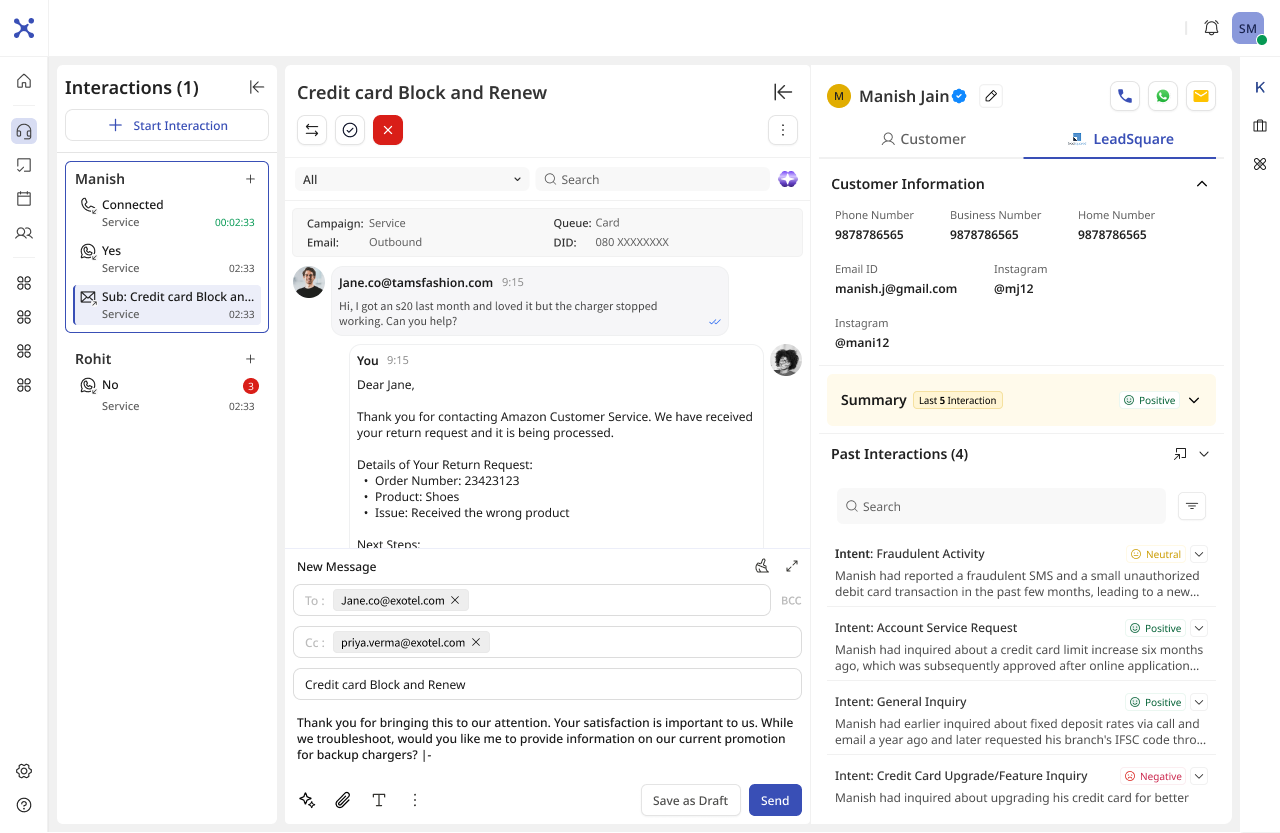Image resolution: width=1280 pixels, height=833 pixels.
Task: Switch to the LeadSquare tab
Action: coord(1120,139)
